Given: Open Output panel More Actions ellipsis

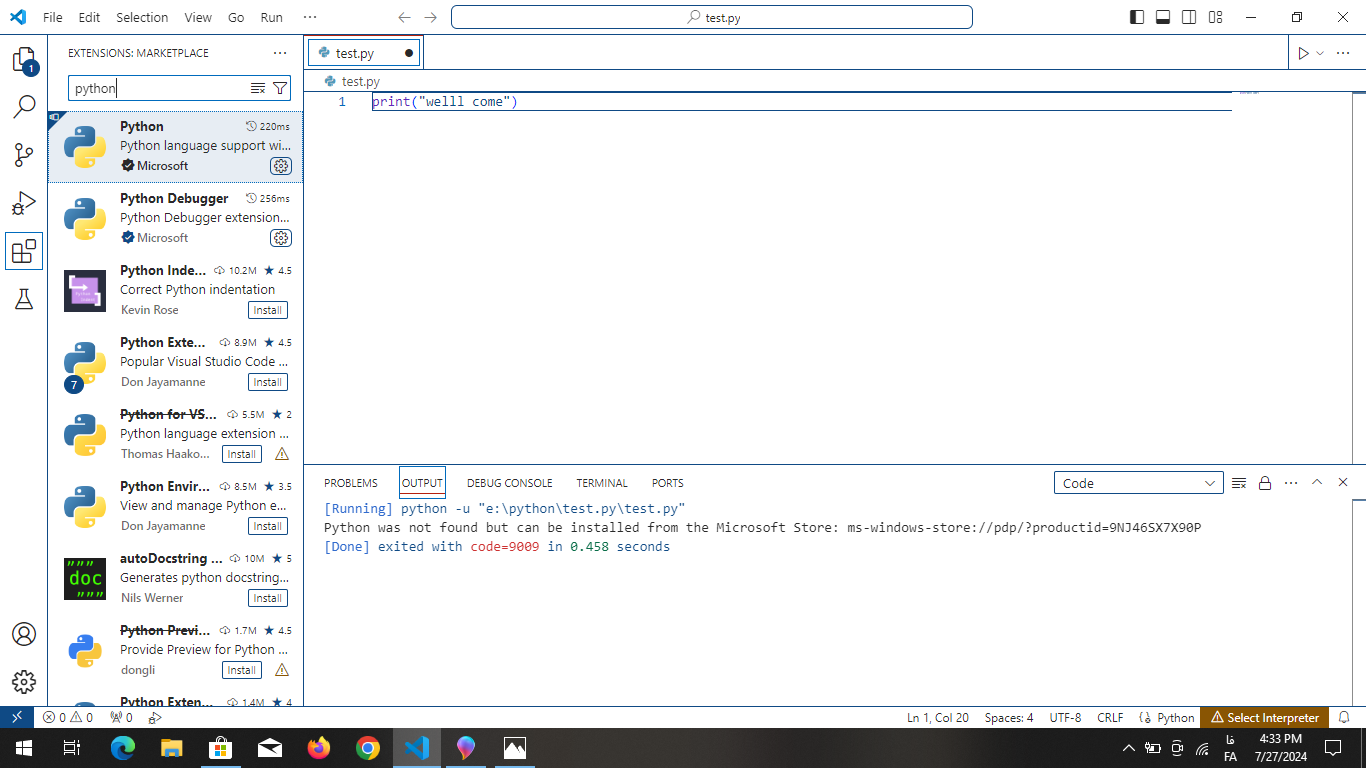Looking at the screenshot, I should tap(1291, 483).
